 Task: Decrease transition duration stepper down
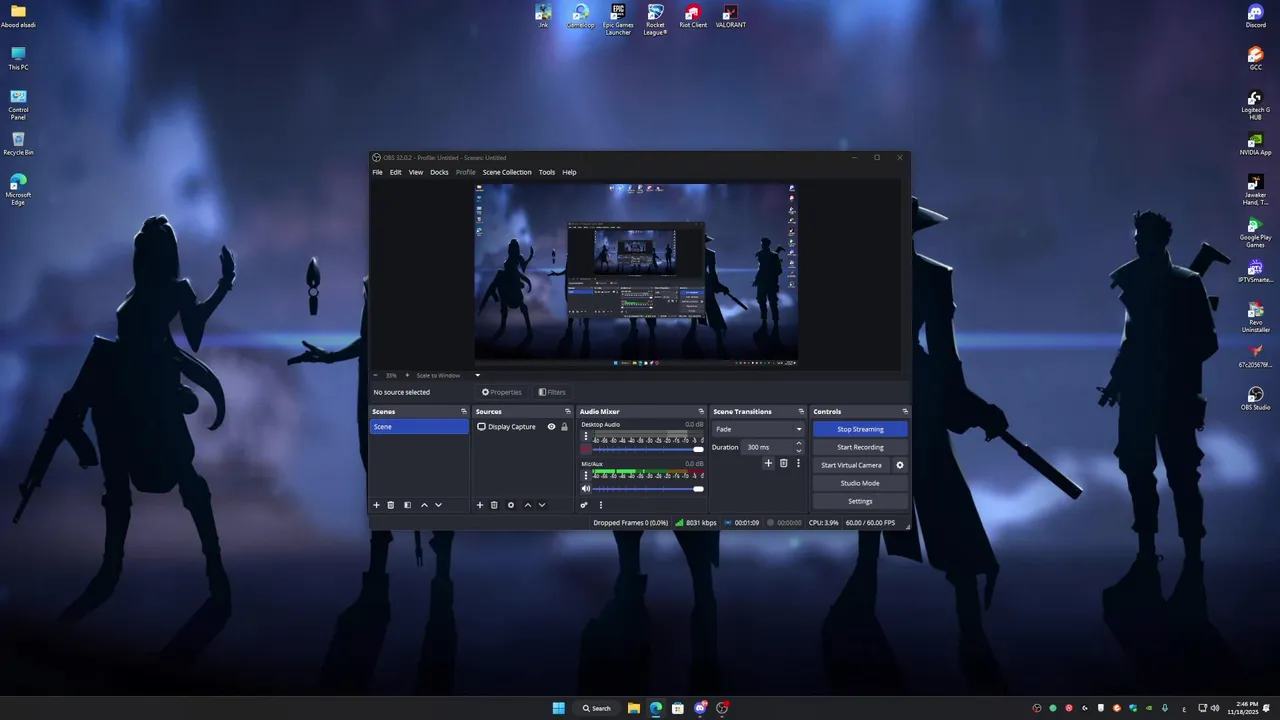[799, 451]
